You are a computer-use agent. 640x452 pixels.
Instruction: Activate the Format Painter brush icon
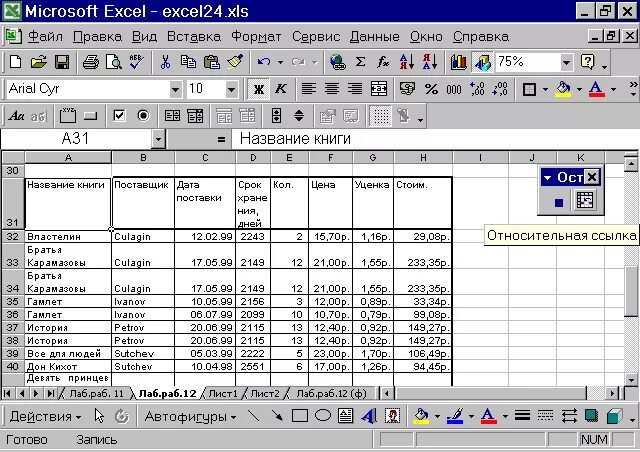236,62
